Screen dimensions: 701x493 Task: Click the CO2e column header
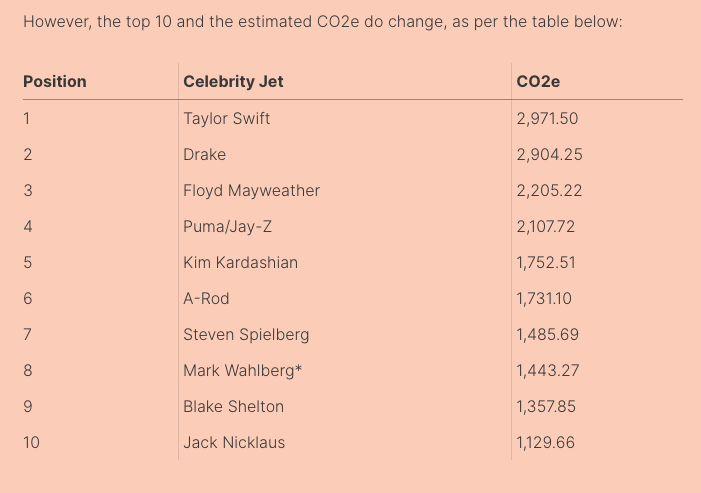click(538, 81)
